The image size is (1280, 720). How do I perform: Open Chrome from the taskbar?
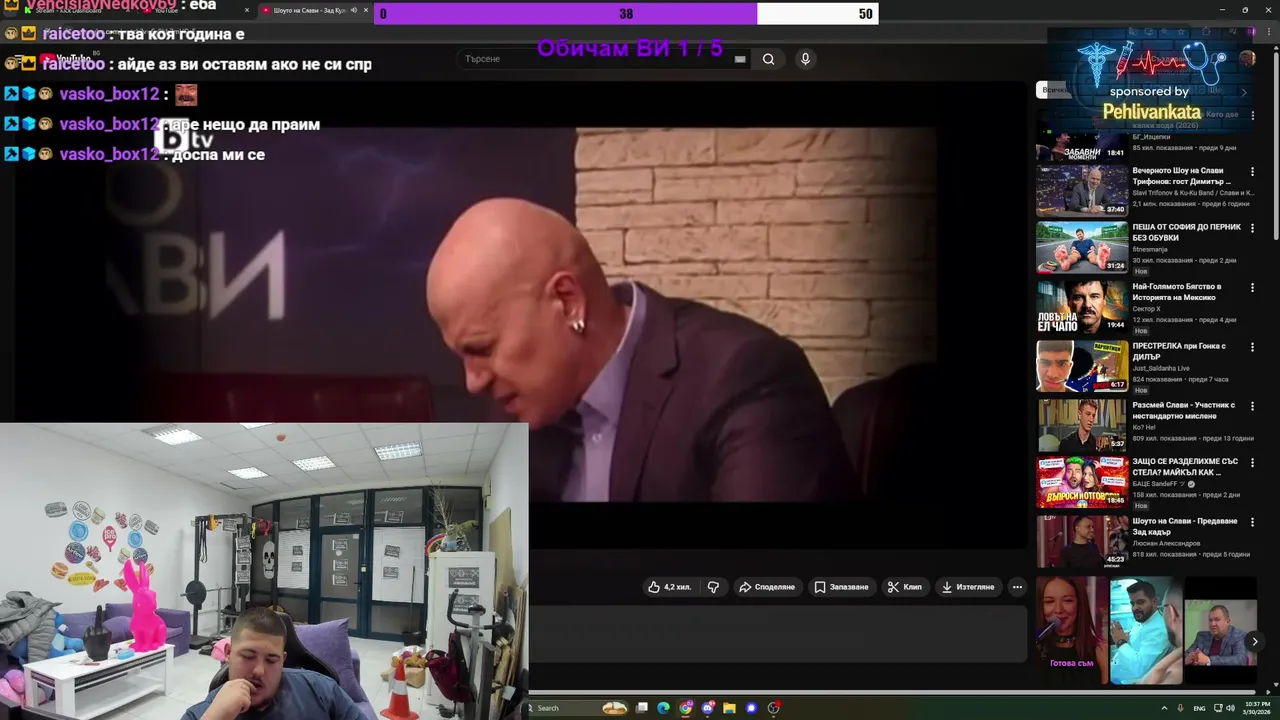click(x=686, y=708)
